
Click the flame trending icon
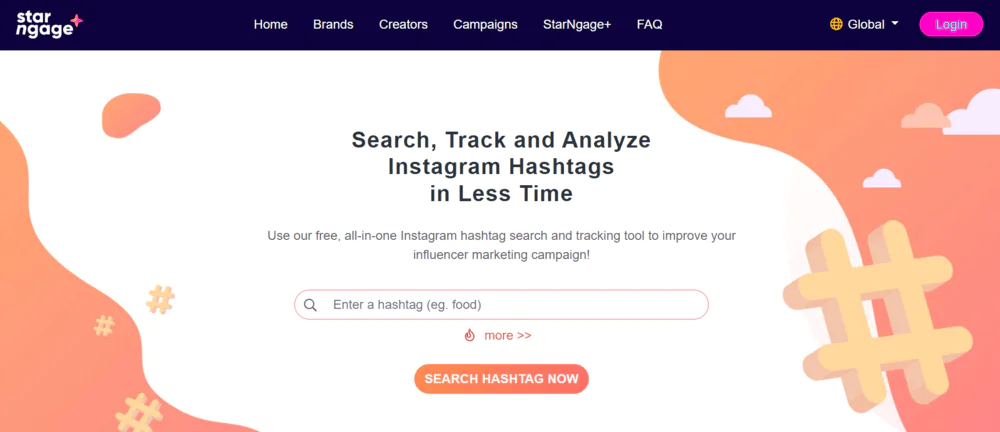coord(470,336)
